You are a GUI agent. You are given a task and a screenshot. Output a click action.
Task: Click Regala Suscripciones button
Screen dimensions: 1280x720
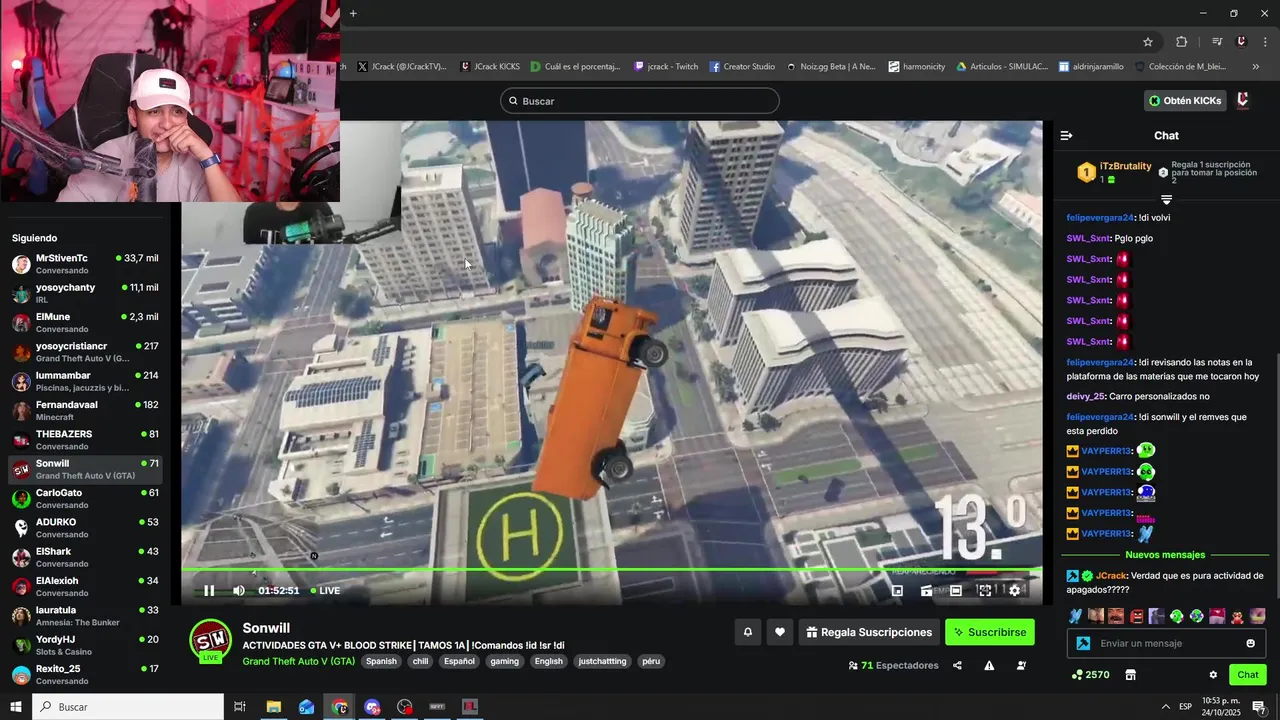(869, 632)
